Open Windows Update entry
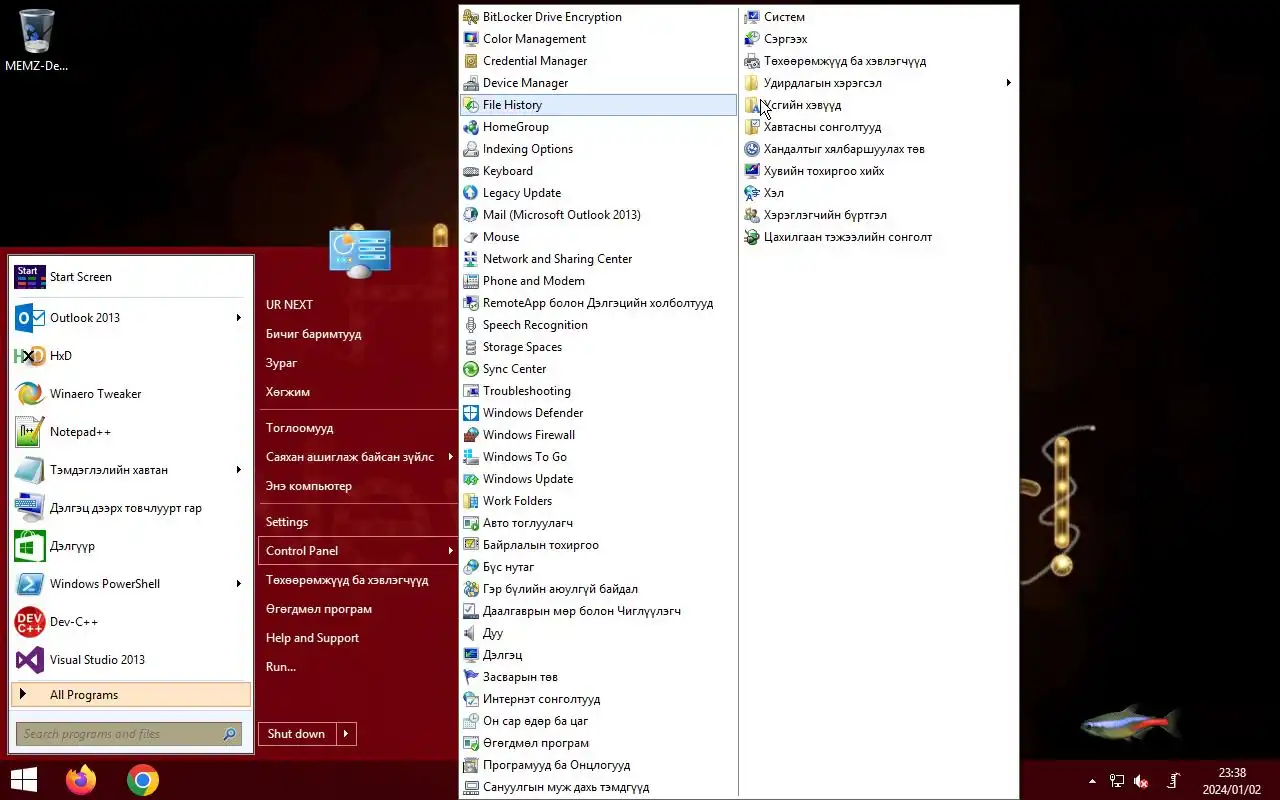The height and width of the screenshot is (800, 1280). pyautogui.click(x=598, y=479)
